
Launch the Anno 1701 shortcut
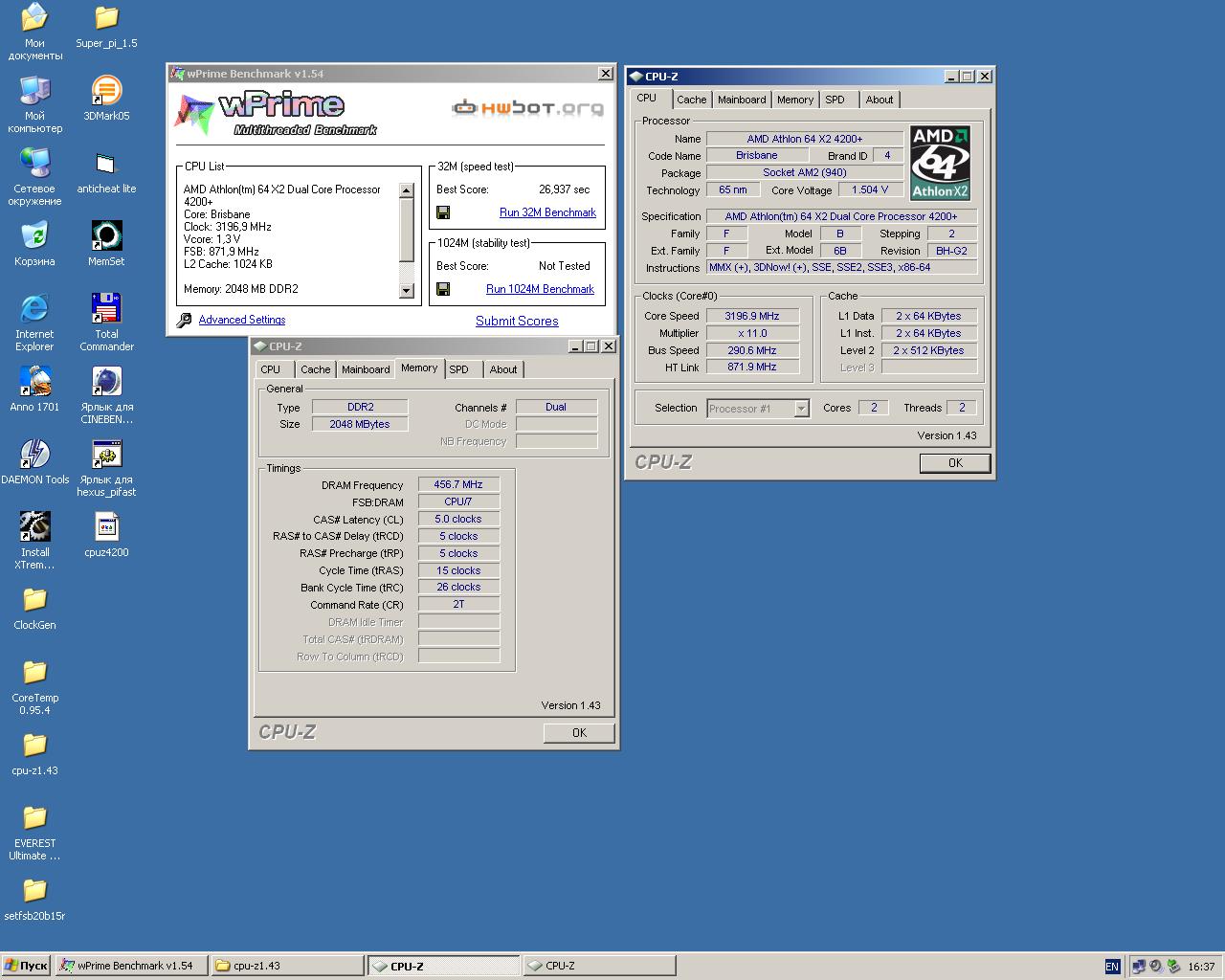[34, 390]
